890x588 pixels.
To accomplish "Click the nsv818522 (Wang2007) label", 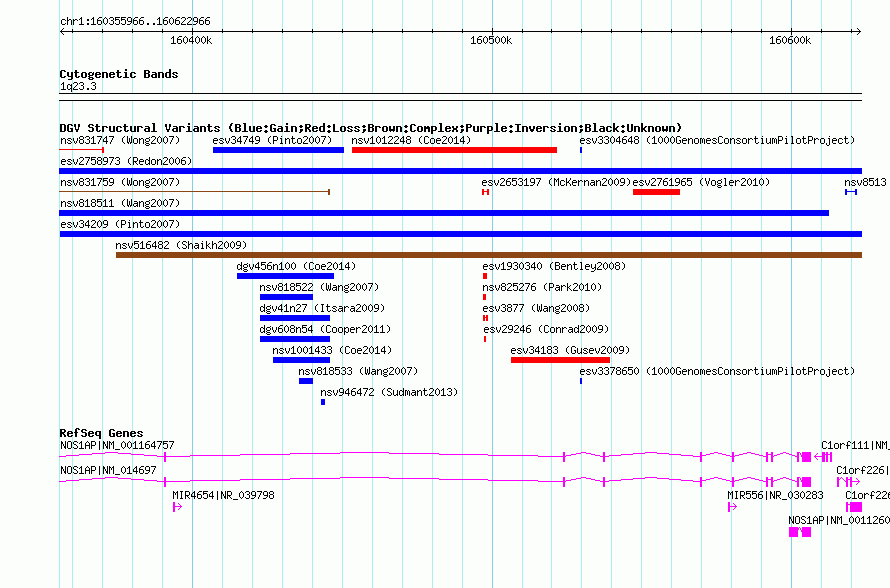I will pyautogui.click(x=319, y=287).
